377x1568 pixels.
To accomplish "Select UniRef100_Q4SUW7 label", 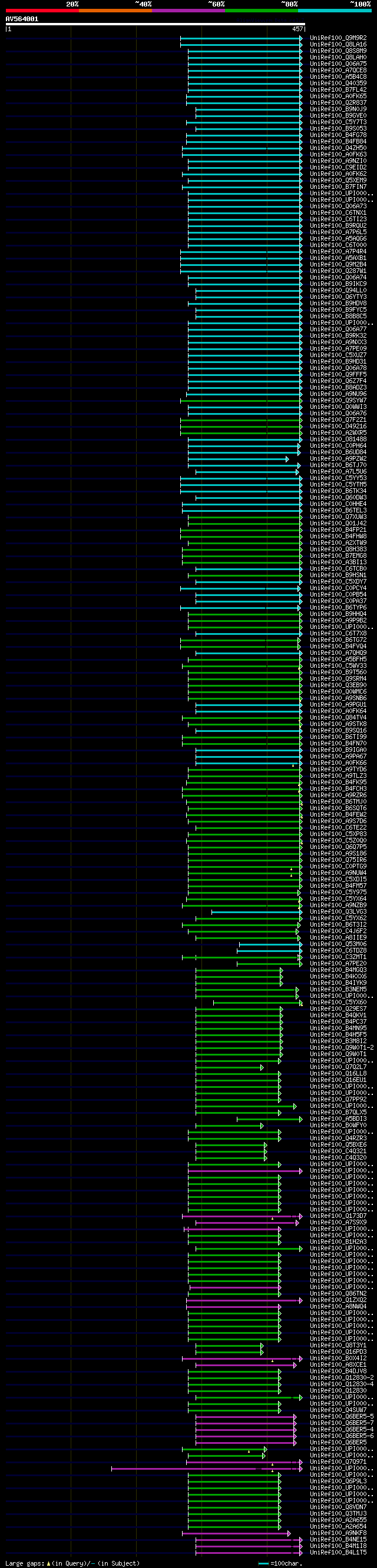I will tap(338, 1410).
